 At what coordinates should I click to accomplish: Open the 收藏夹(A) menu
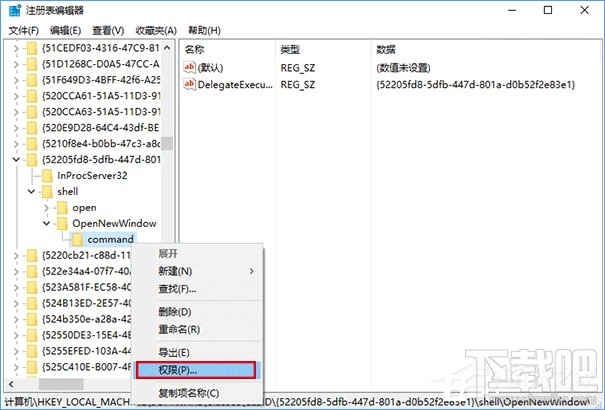coord(156,30)
